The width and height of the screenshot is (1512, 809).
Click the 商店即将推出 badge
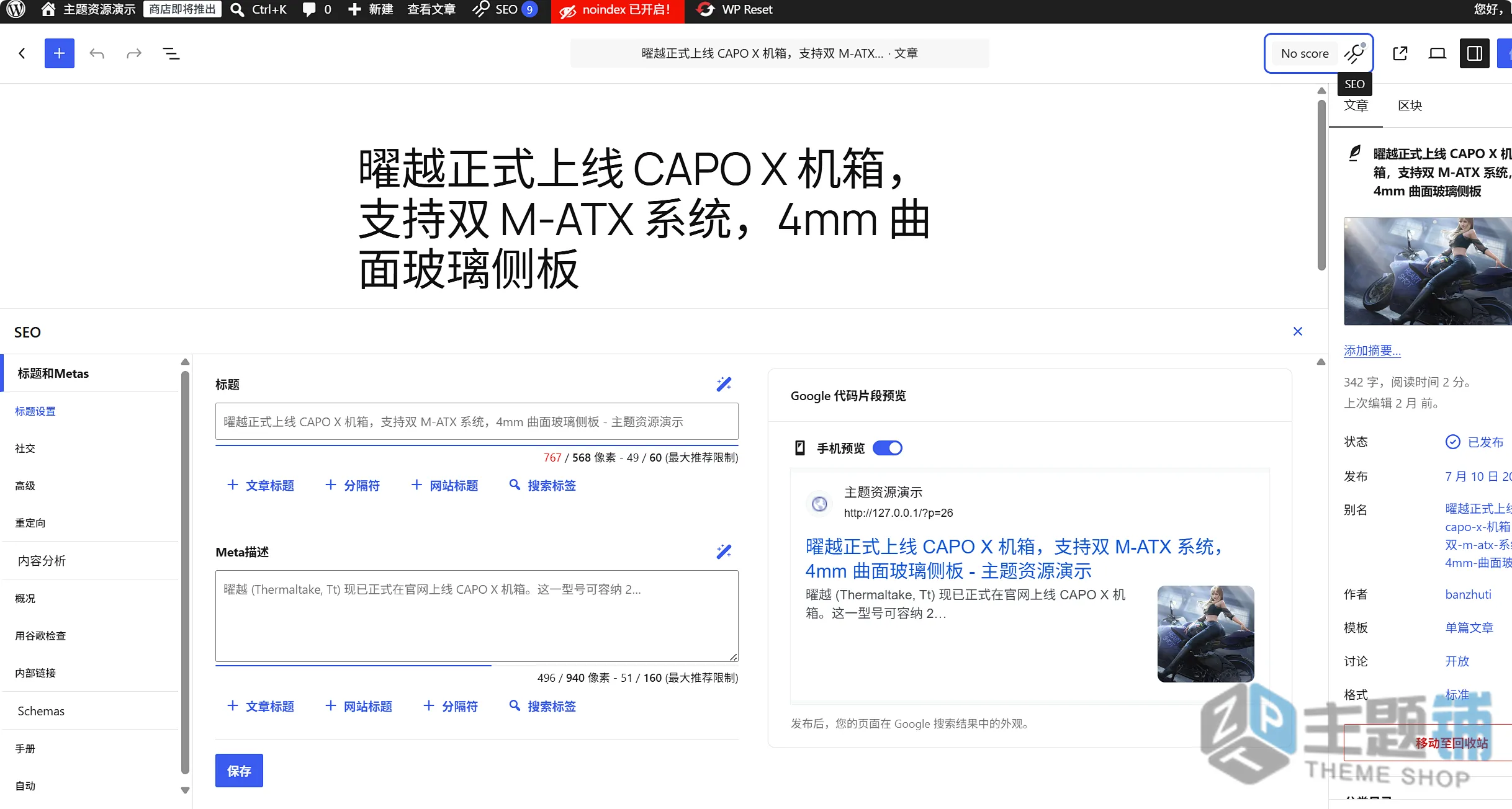click(x=182, y=9)
